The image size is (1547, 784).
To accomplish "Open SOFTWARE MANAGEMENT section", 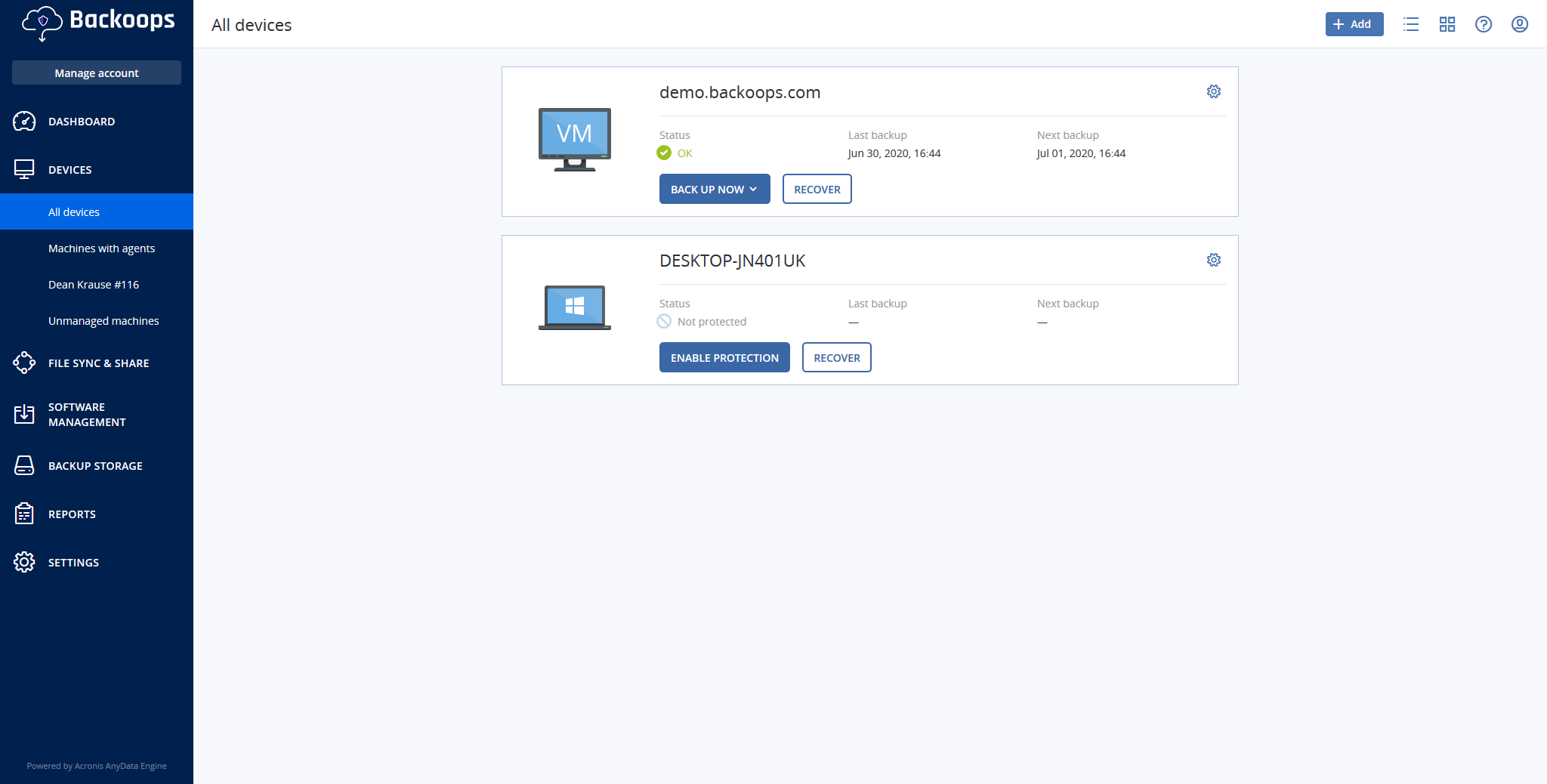I will 97,414.
